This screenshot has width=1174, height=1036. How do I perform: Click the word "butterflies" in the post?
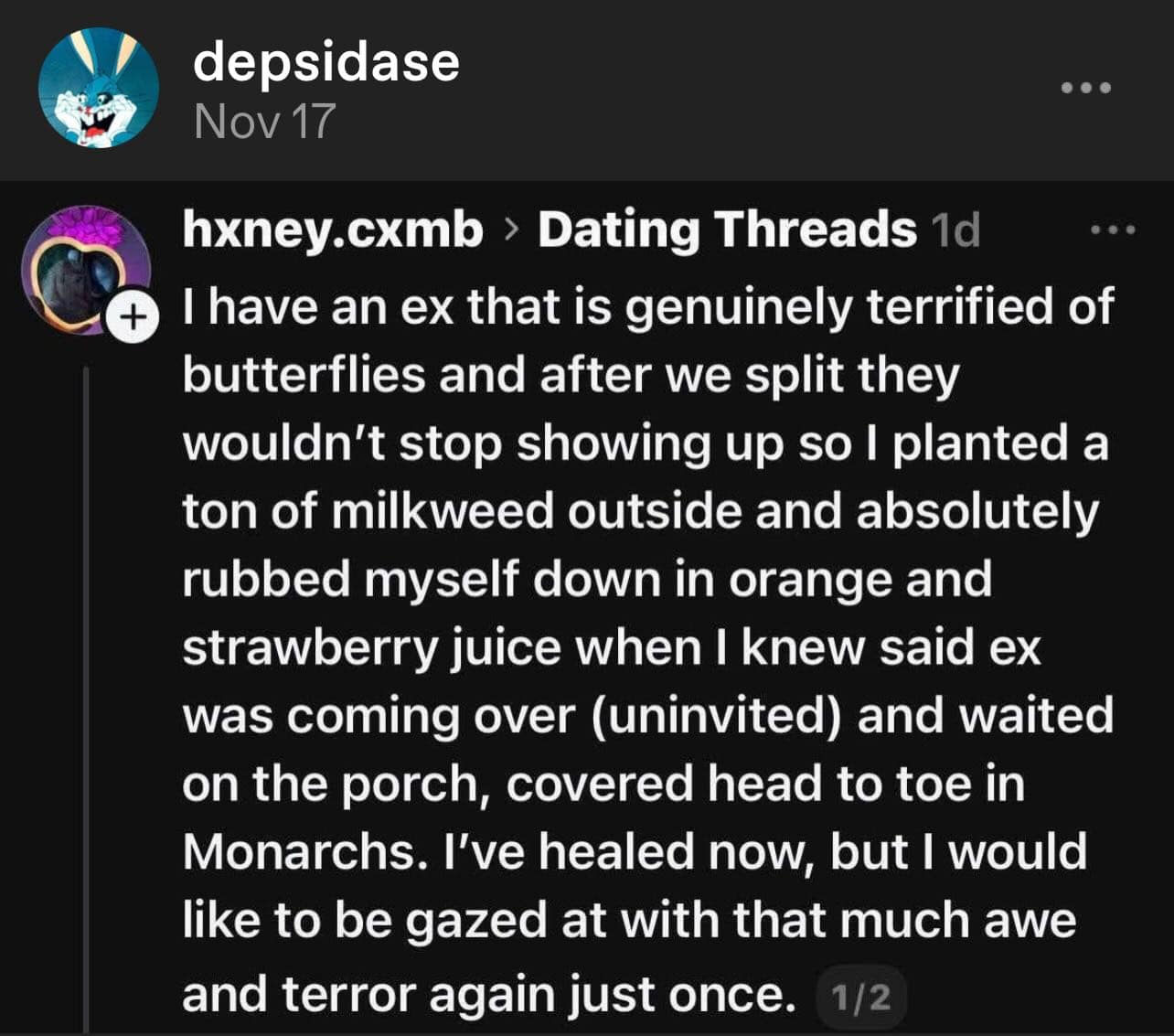304,375
